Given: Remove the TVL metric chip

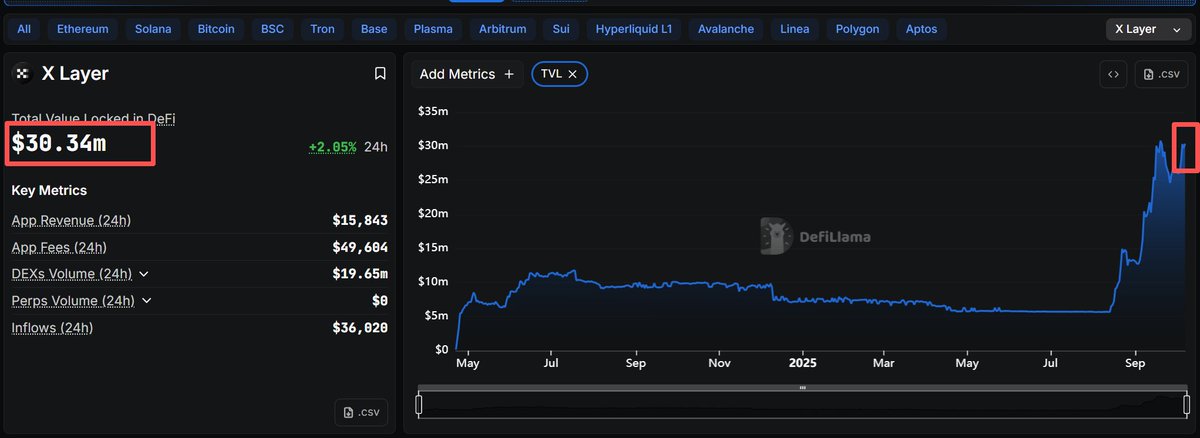Looking at the screenshot, I should click(573, 74).
